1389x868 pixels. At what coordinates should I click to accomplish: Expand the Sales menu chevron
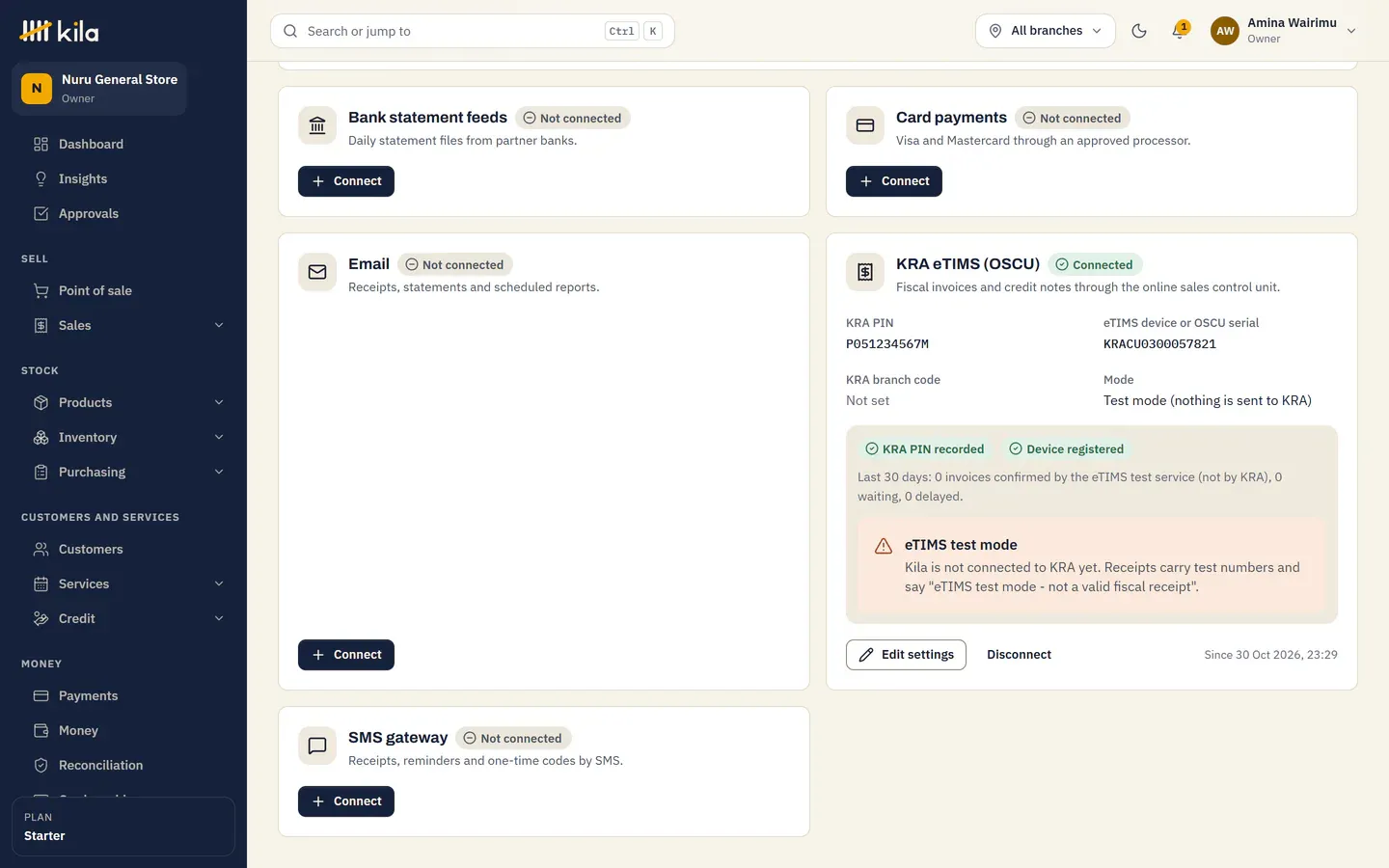pos(219,325)
